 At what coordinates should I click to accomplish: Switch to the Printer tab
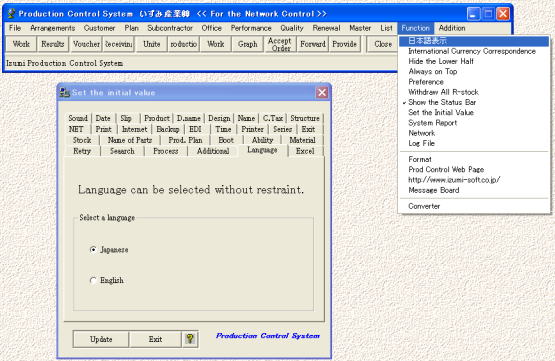click(252, 129)
